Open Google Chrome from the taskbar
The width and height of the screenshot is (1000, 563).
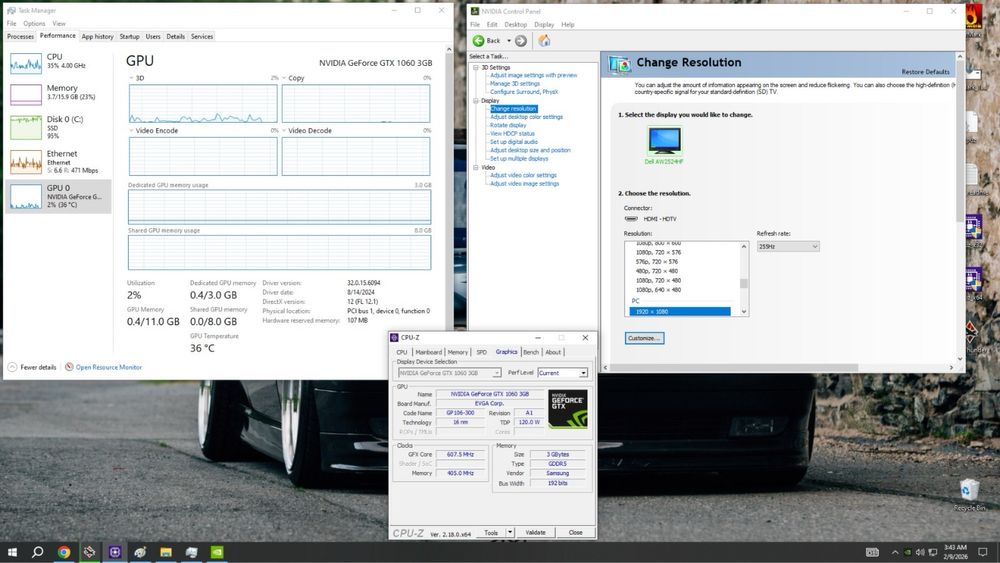tap(64, 552)
